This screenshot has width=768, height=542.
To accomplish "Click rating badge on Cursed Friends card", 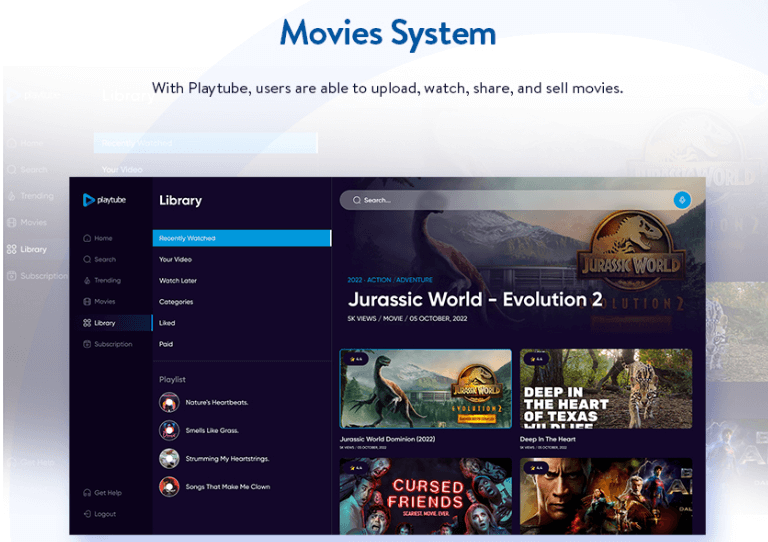I will pos(356,468).
